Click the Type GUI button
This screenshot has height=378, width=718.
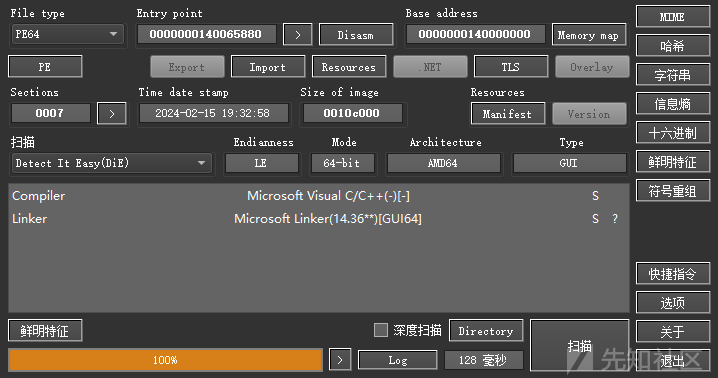click(569, 163)
